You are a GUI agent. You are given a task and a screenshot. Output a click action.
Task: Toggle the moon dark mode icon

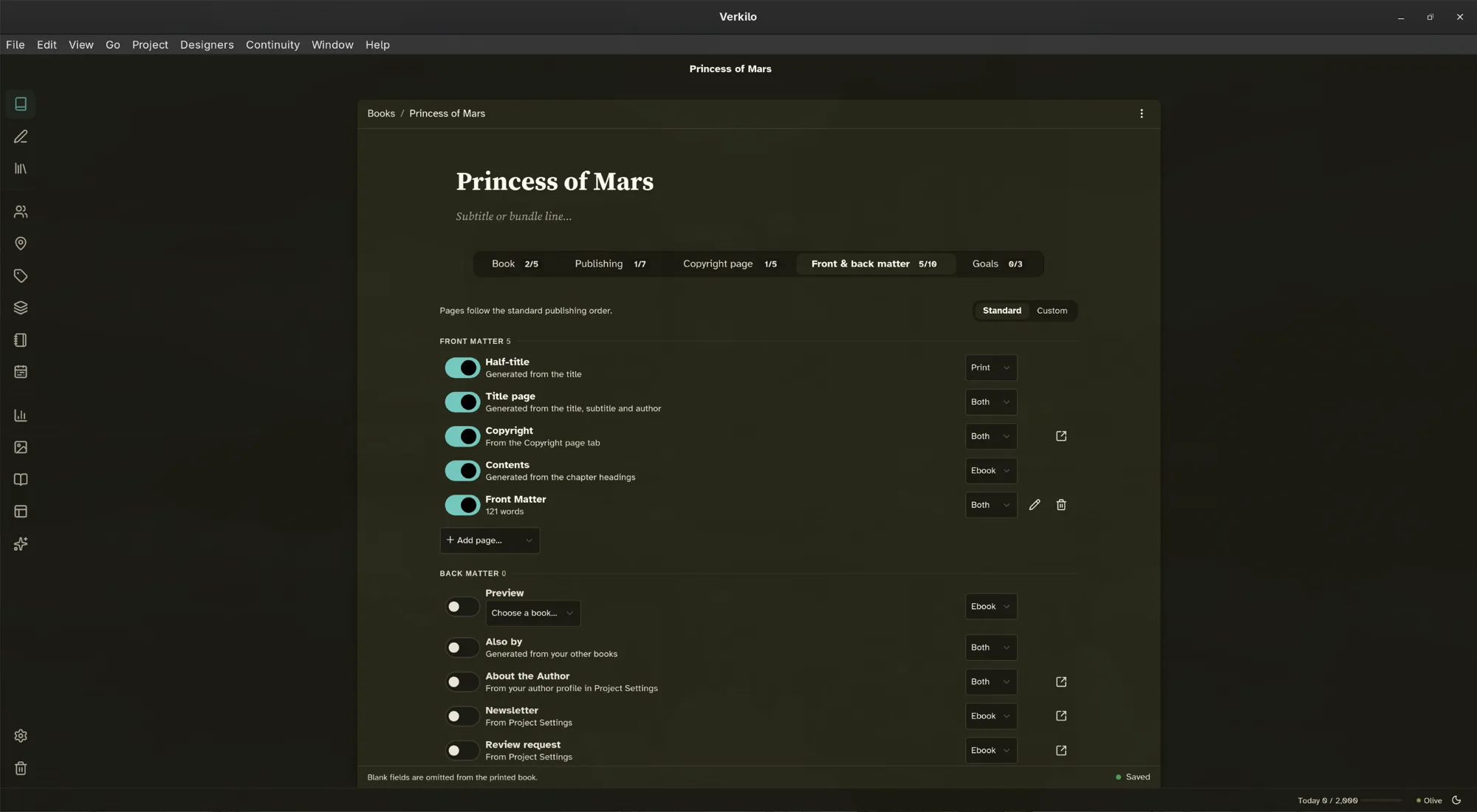1456,800
